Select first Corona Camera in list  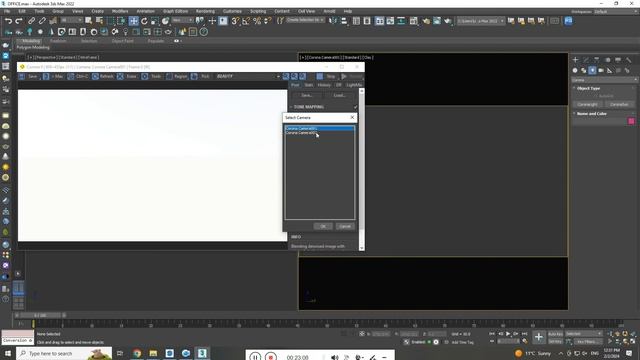(320, 129)
